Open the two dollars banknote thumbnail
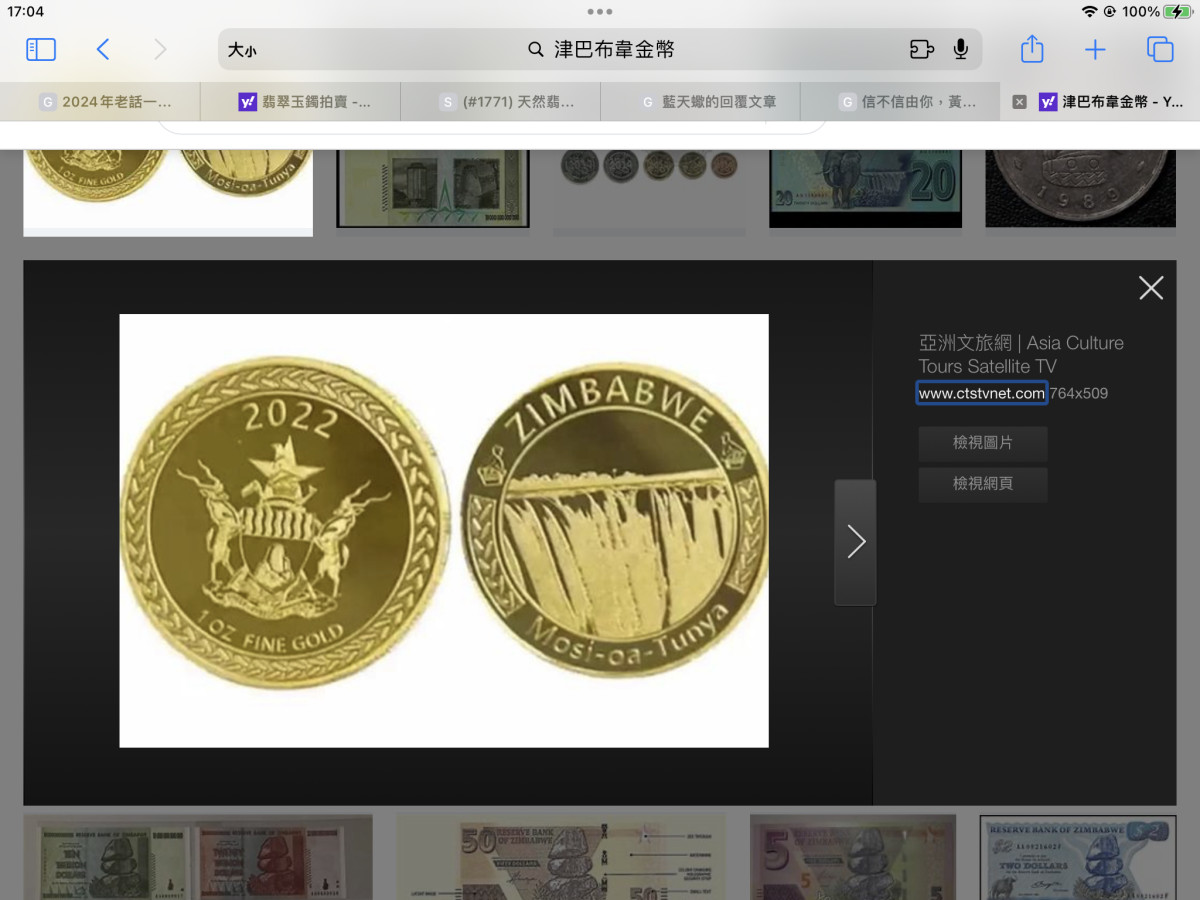This screenshot has width=1200, height=900. point(1078,857)
